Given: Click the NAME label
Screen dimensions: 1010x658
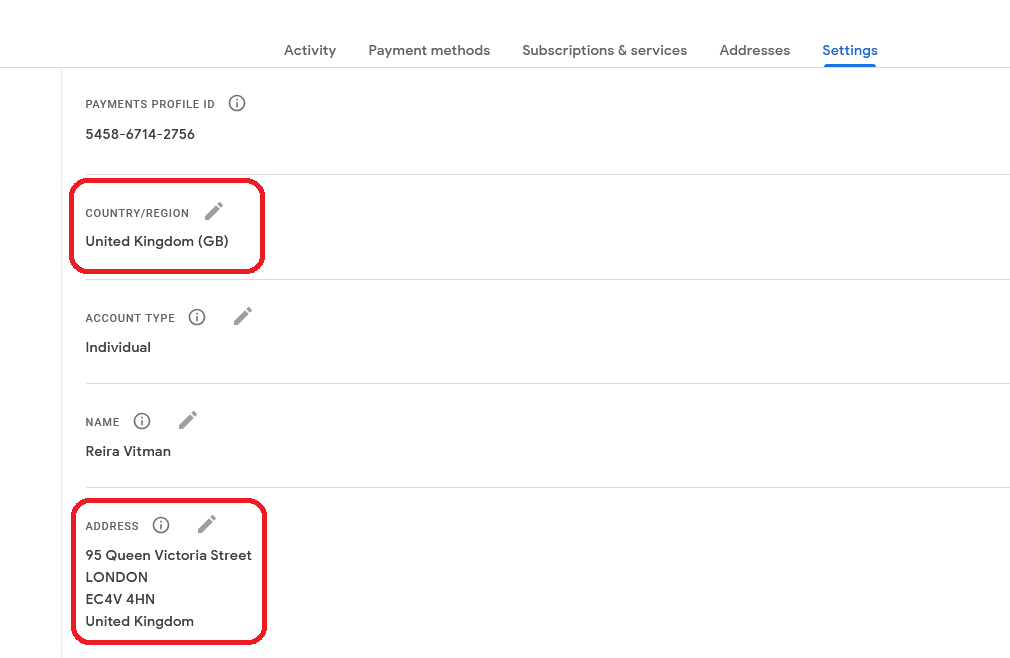Looking at the screenshot, I should pos(102,422).
